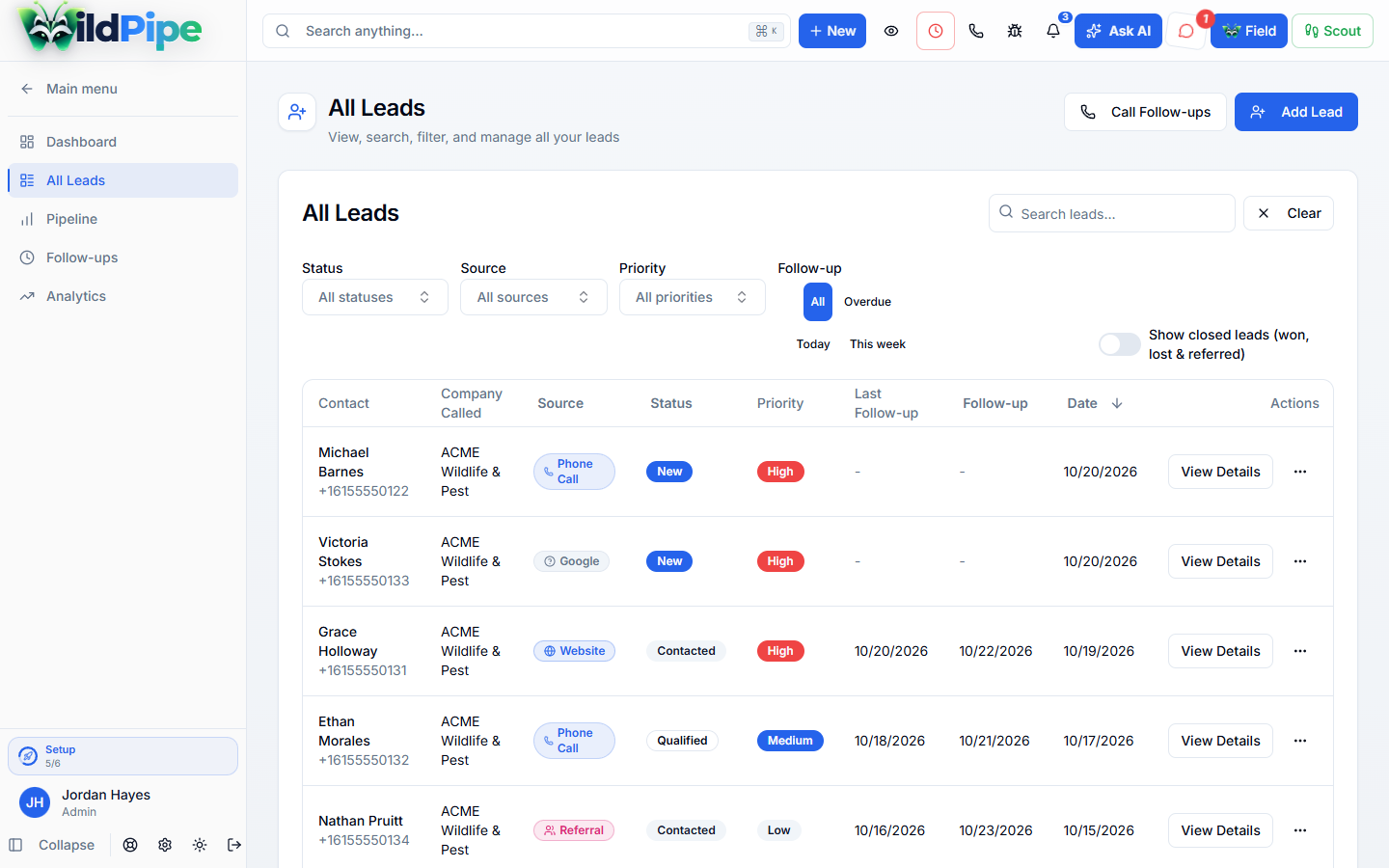This screenshot has width=1389, height=868.
Task: Click the New button
Action: 832,31
